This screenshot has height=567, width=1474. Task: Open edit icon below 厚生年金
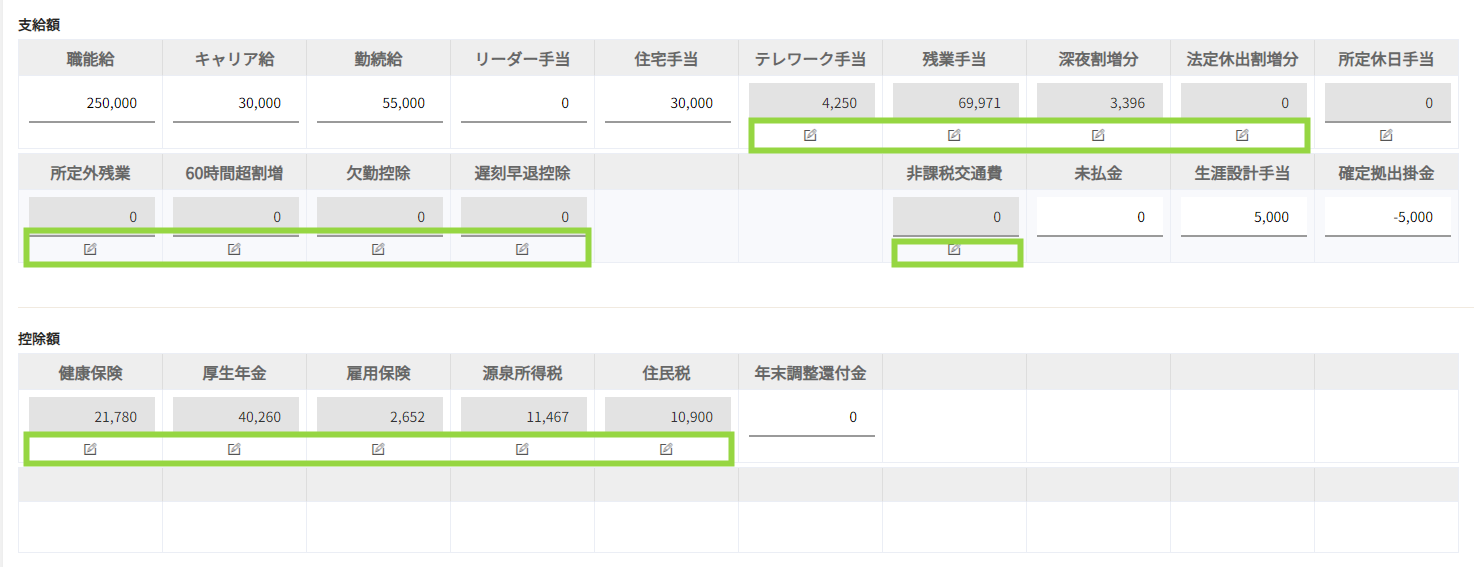234,449
